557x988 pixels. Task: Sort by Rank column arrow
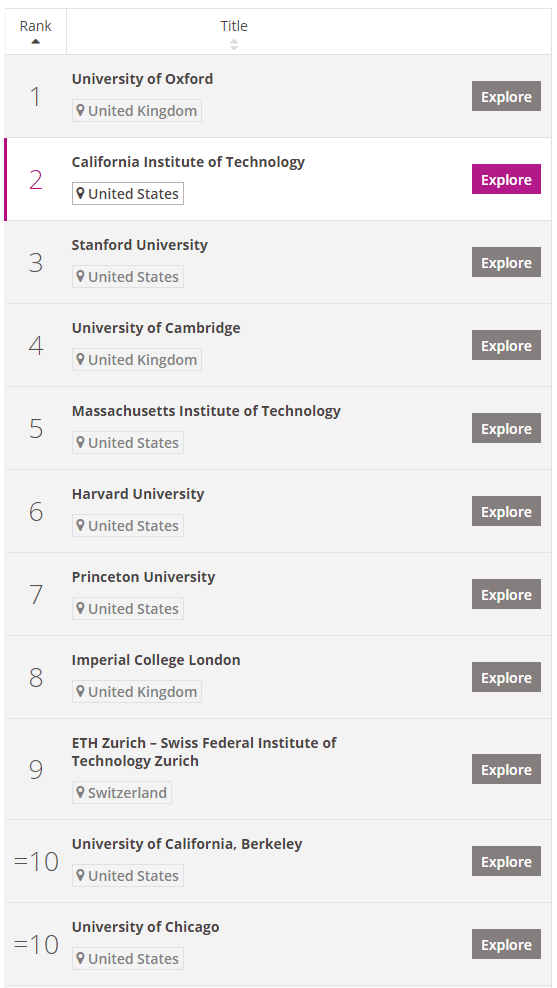[x=36, y=42]
